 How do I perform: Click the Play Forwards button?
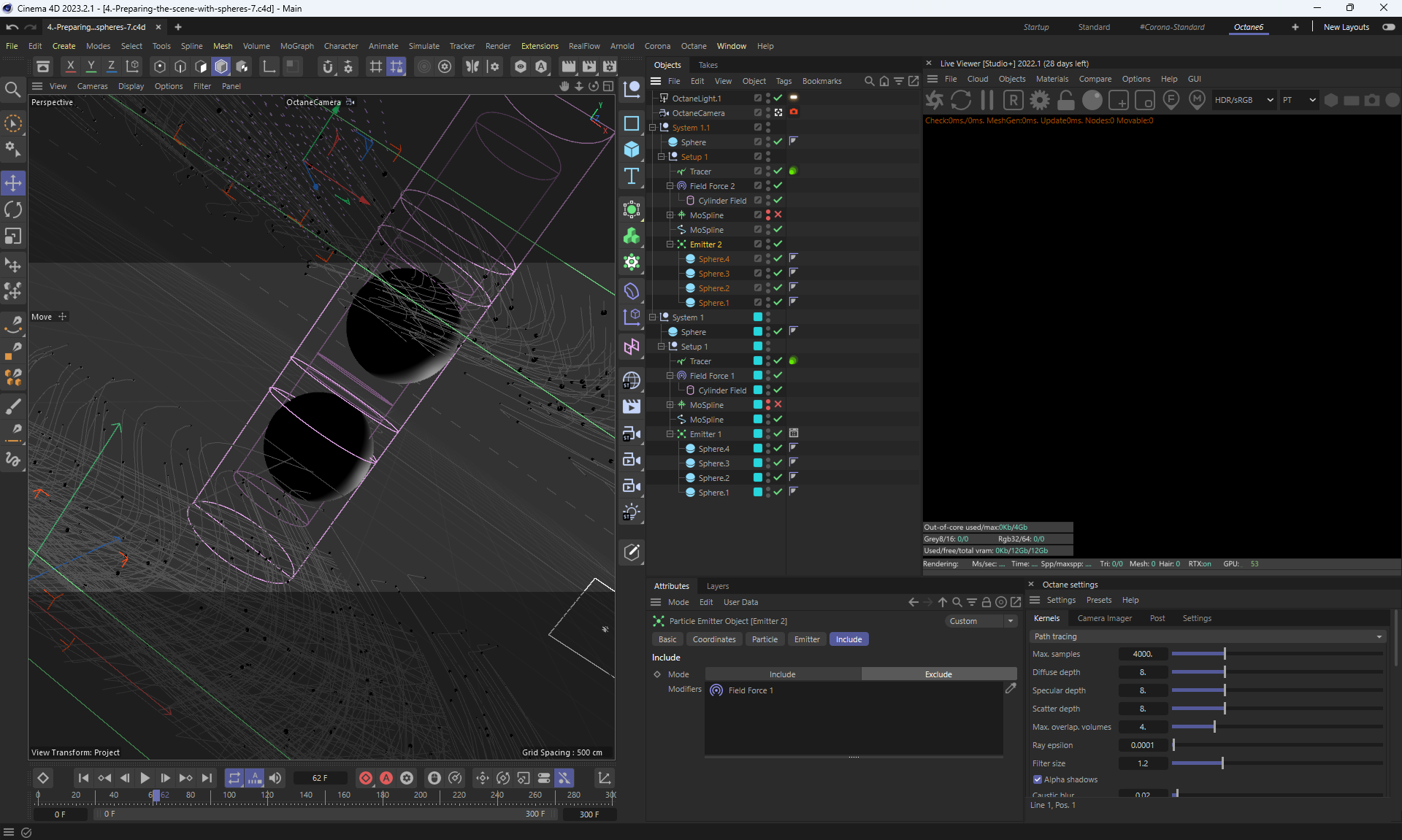pos(145,778)
